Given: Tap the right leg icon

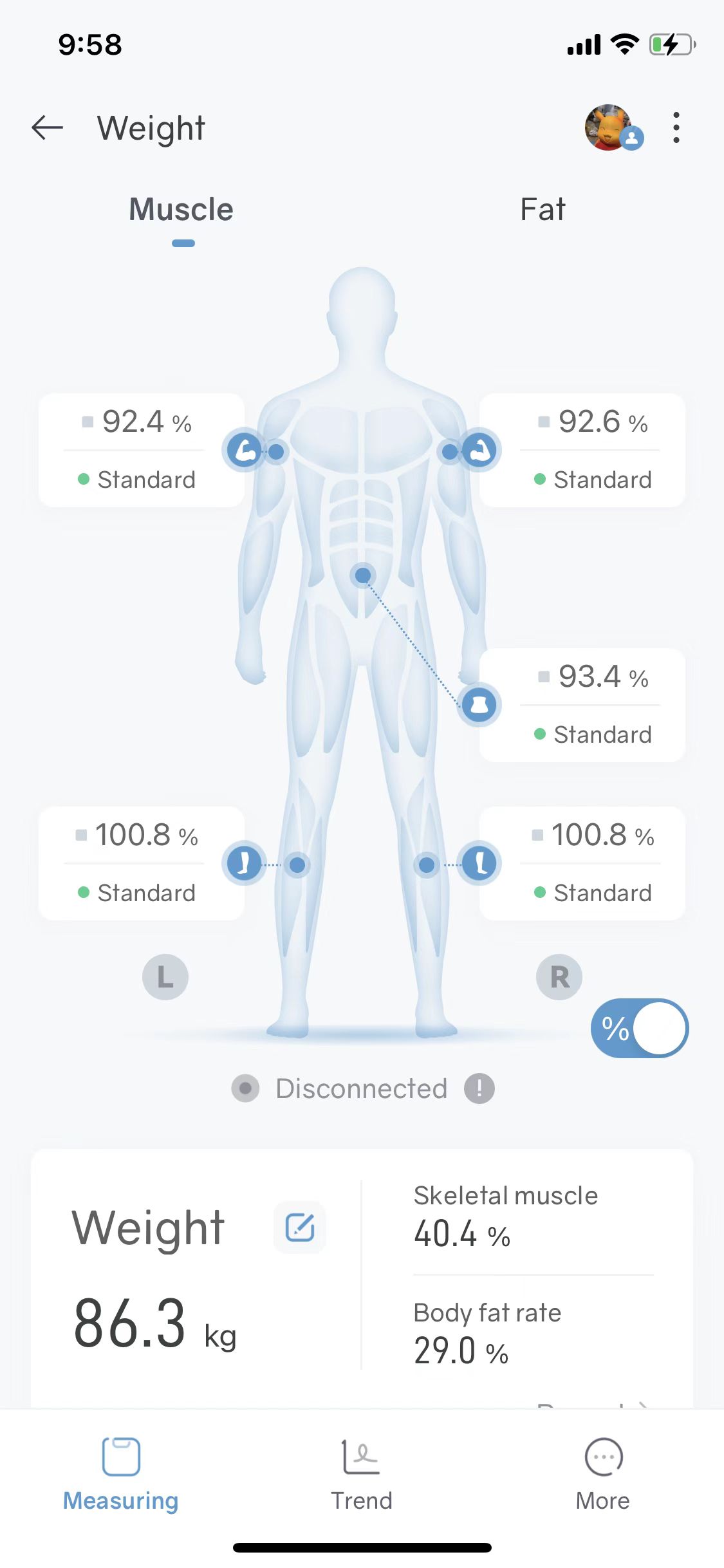Looking at the screenshot, I should (x=479, y=863).
